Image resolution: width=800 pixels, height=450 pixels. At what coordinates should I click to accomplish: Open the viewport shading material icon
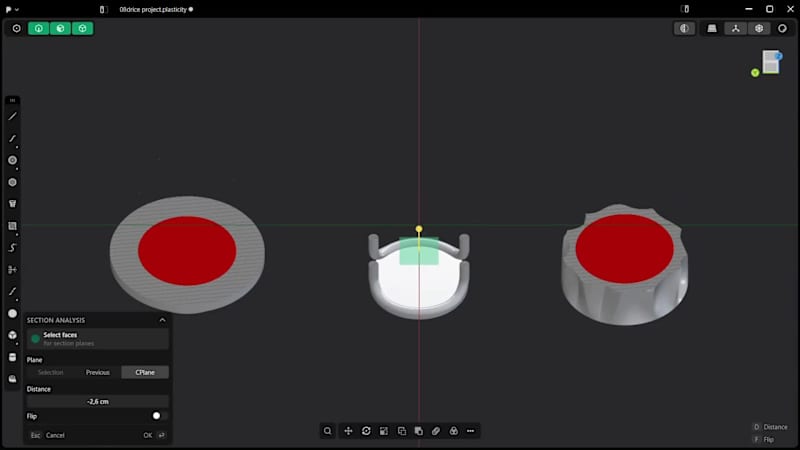coord(782,29)
